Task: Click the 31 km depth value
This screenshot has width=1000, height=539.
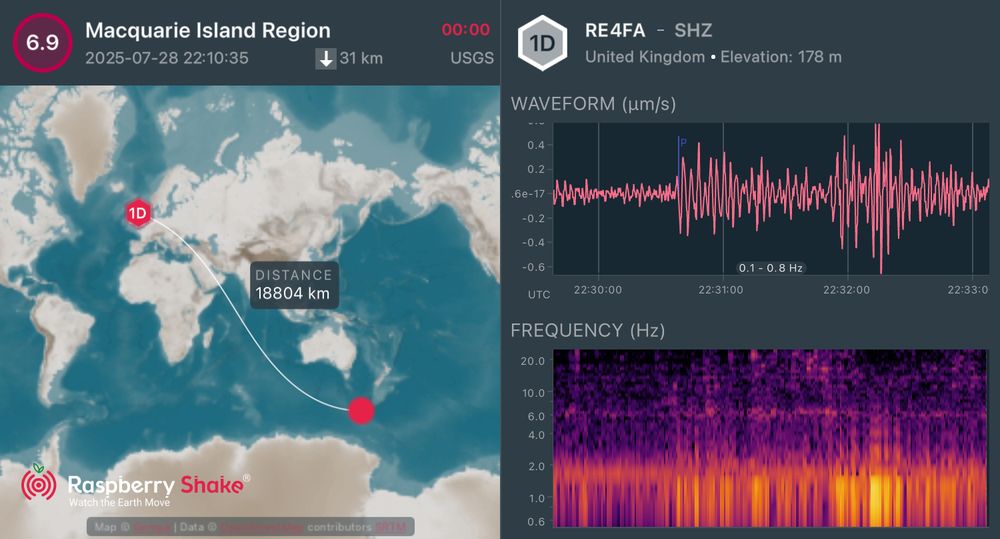Action: point(361,58)
